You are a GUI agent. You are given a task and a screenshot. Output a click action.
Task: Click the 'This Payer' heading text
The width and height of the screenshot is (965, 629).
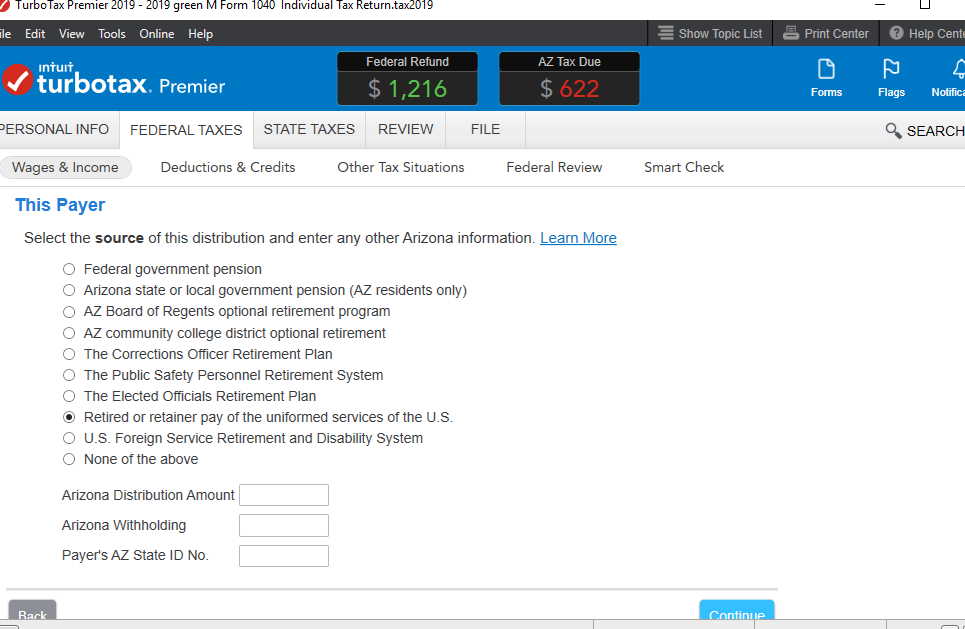(x=60, y=205)
